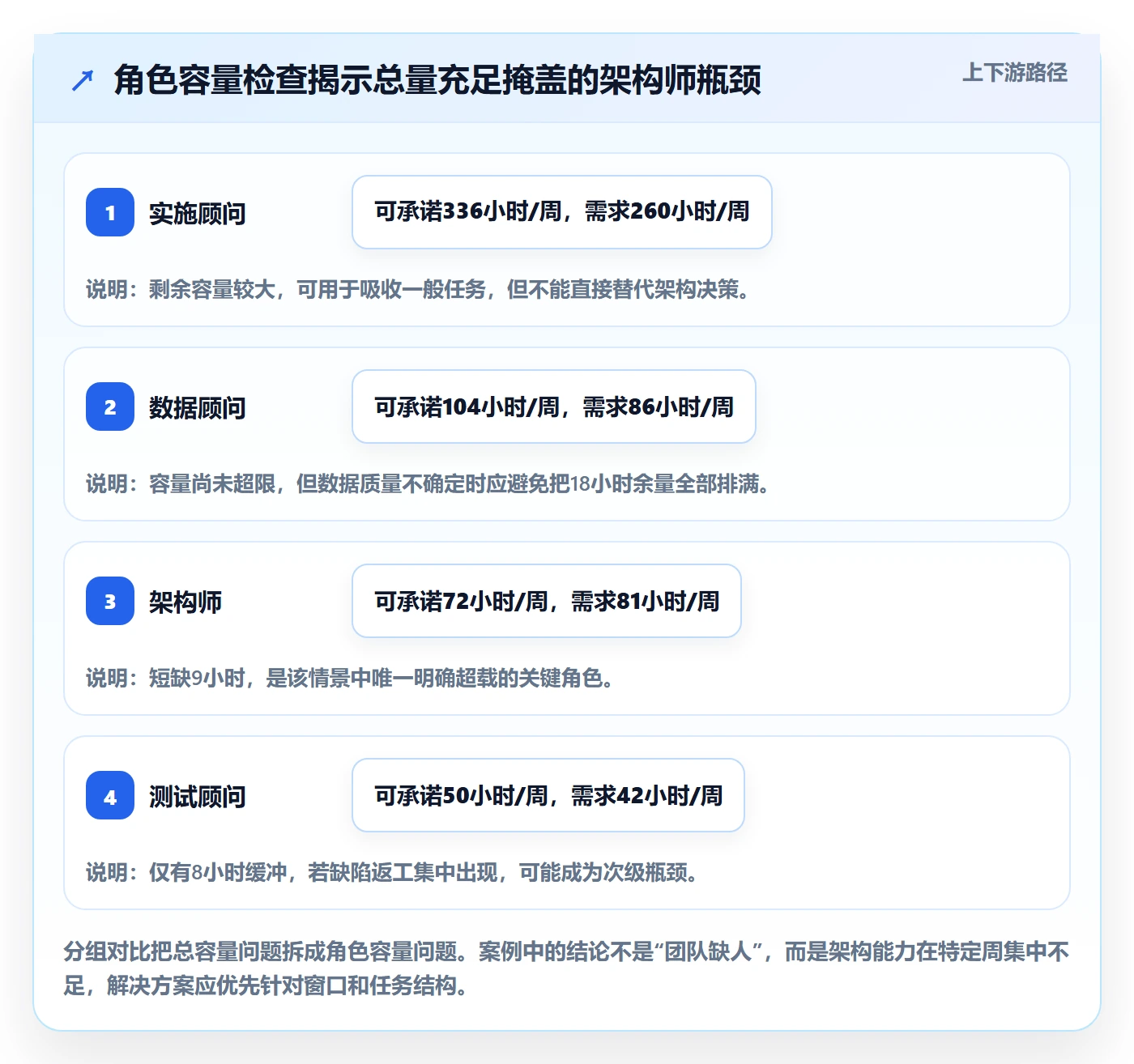Screen dimensions: 1134x1064
Task: Click the diagonal arrow icon beside the title
Action: coord(83,80)
